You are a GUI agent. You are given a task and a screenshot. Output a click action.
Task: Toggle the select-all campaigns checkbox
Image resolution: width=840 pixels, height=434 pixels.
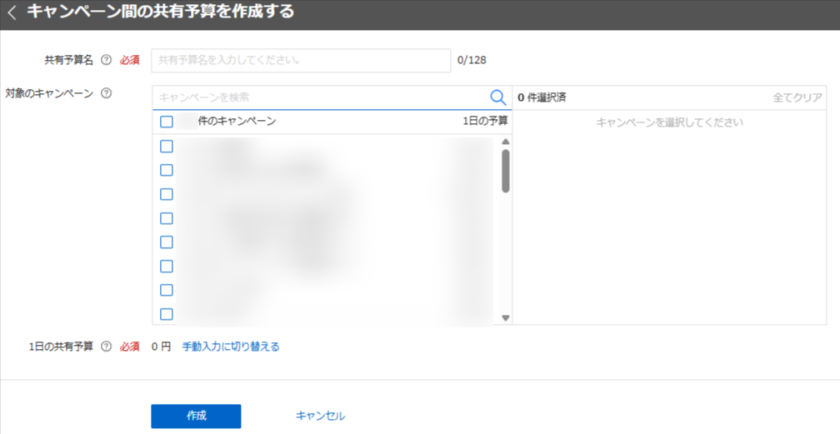[x=167, y=122]
